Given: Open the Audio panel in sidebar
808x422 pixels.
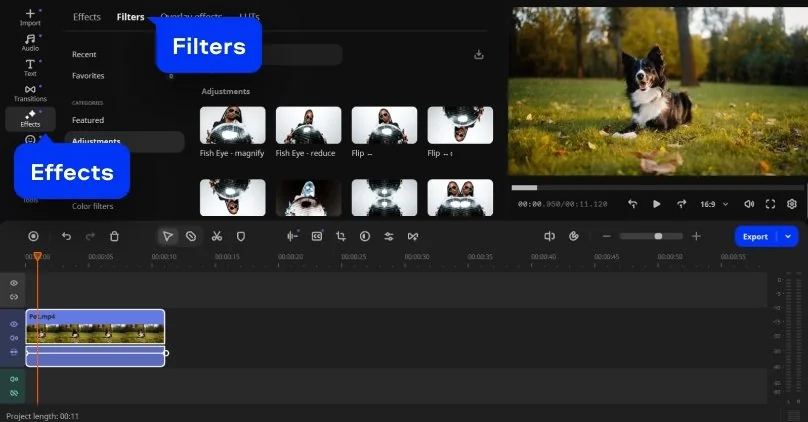Looking at the screenshot, I should point(30,42).
